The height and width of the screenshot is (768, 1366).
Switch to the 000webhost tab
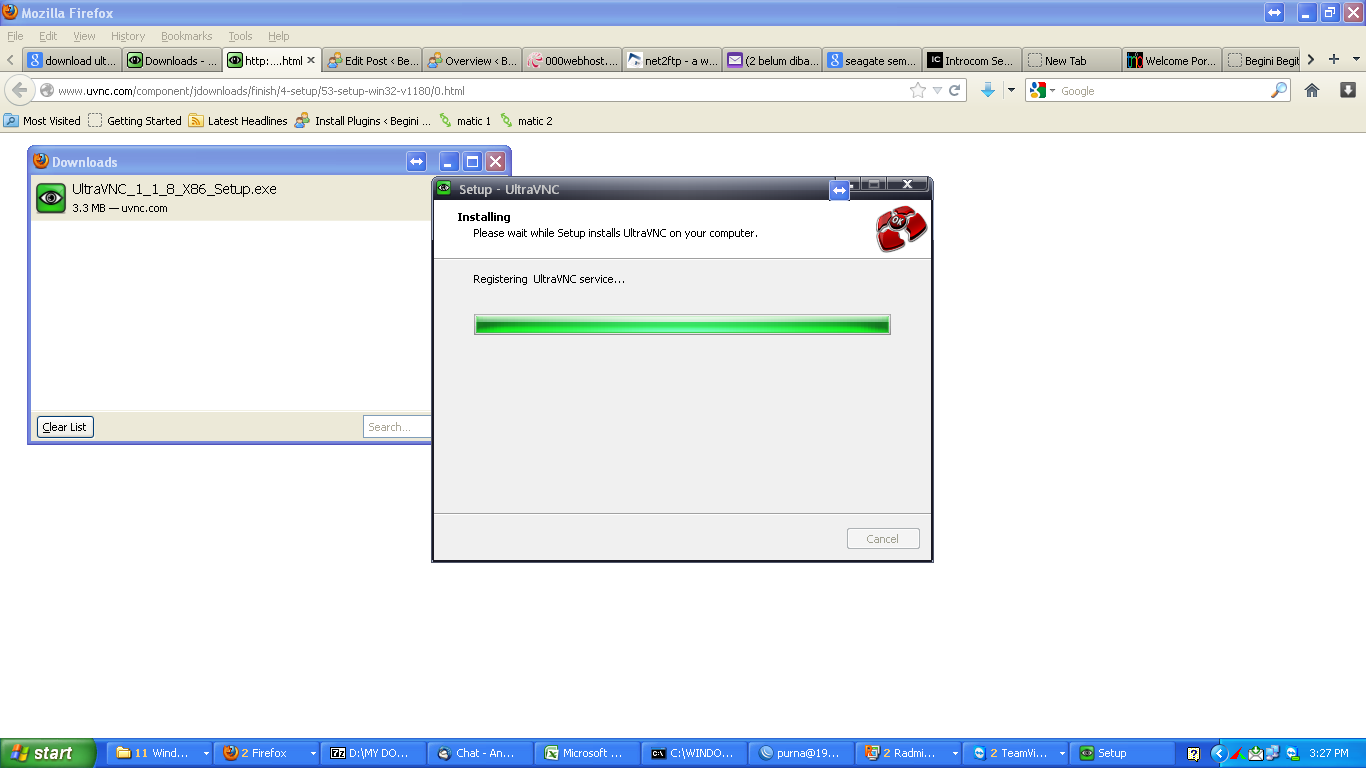click(573, 60)
